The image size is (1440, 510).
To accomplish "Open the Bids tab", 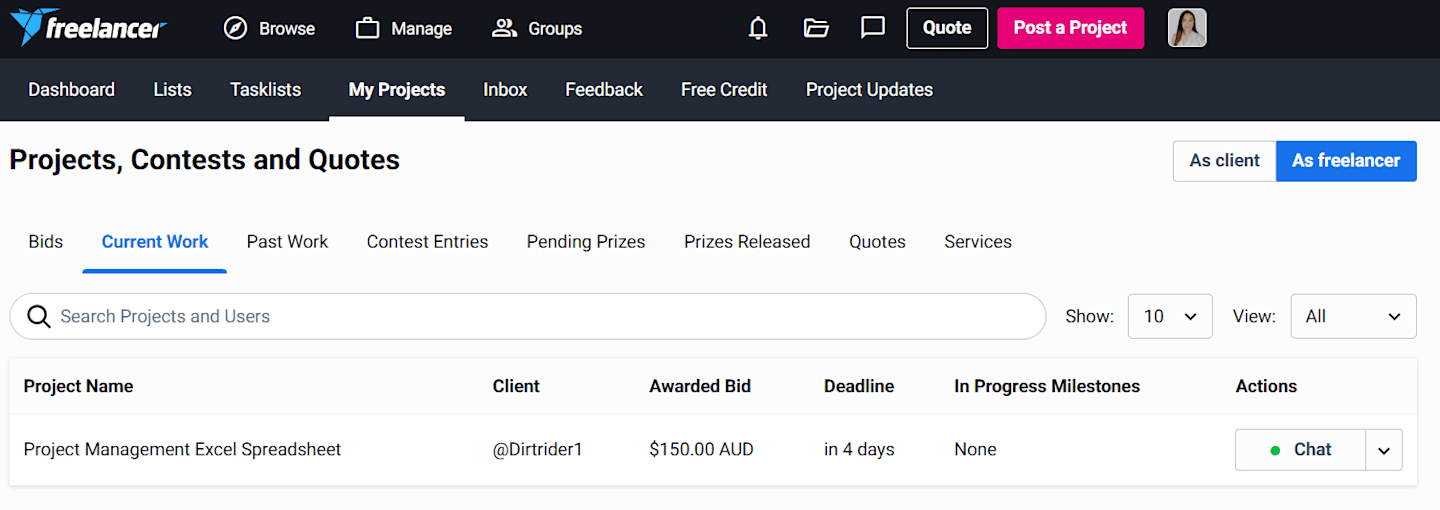I will click(x=45, y=242).
